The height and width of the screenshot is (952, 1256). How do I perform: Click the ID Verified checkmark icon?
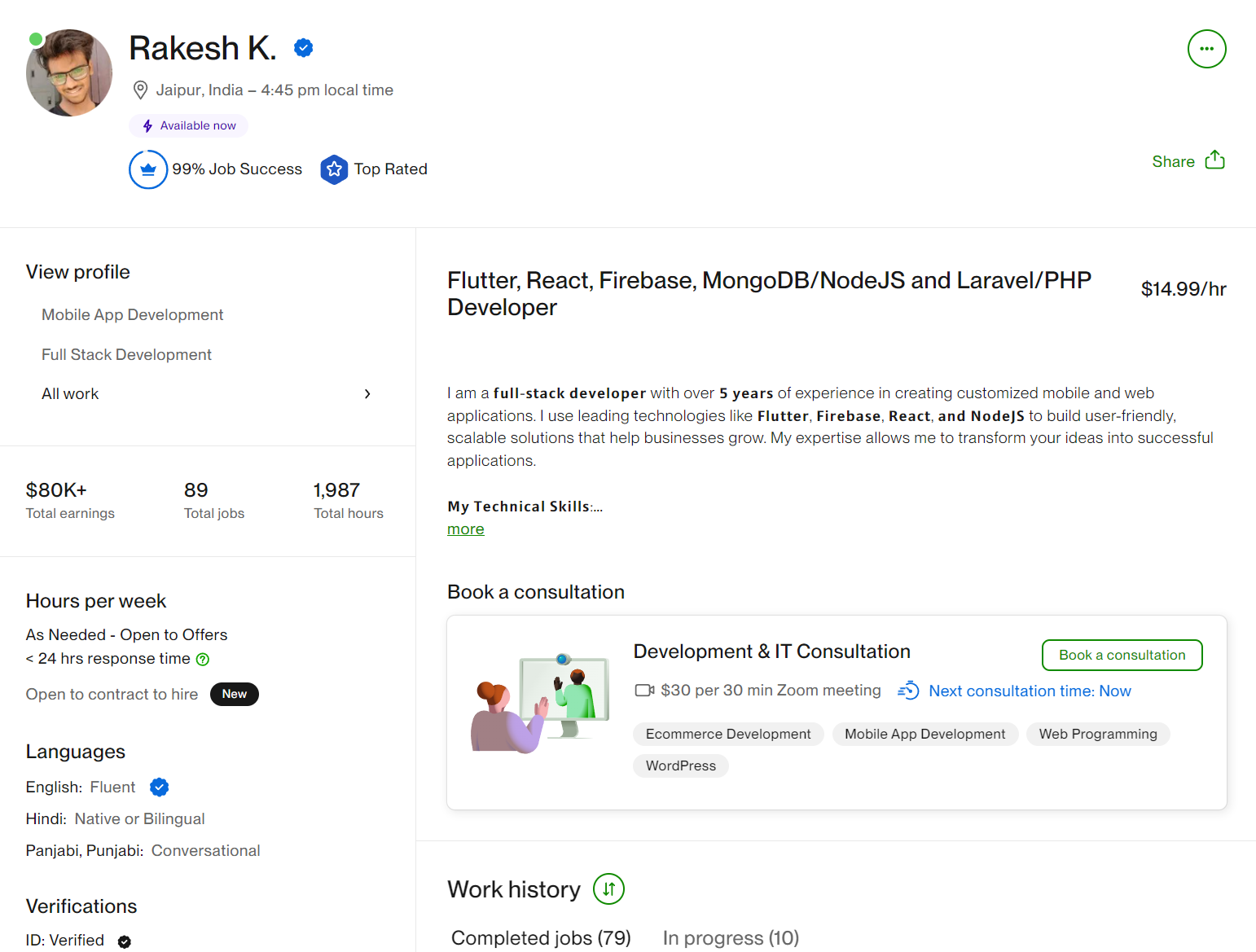(x=124, y=941)
